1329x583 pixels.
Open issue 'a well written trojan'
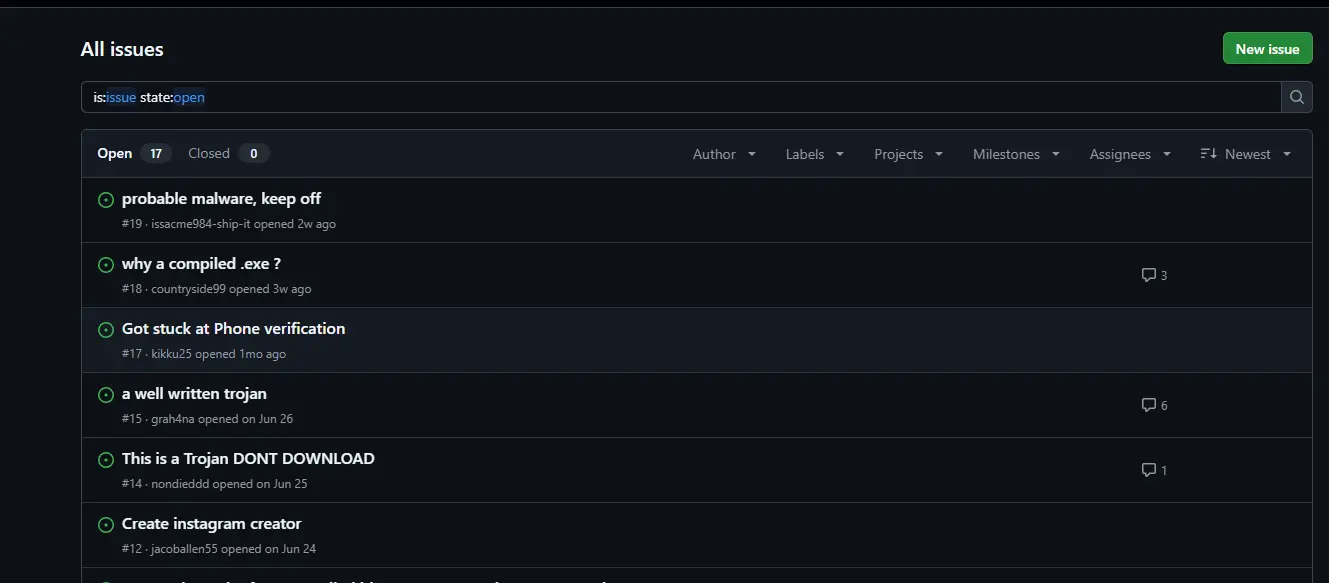194,394
